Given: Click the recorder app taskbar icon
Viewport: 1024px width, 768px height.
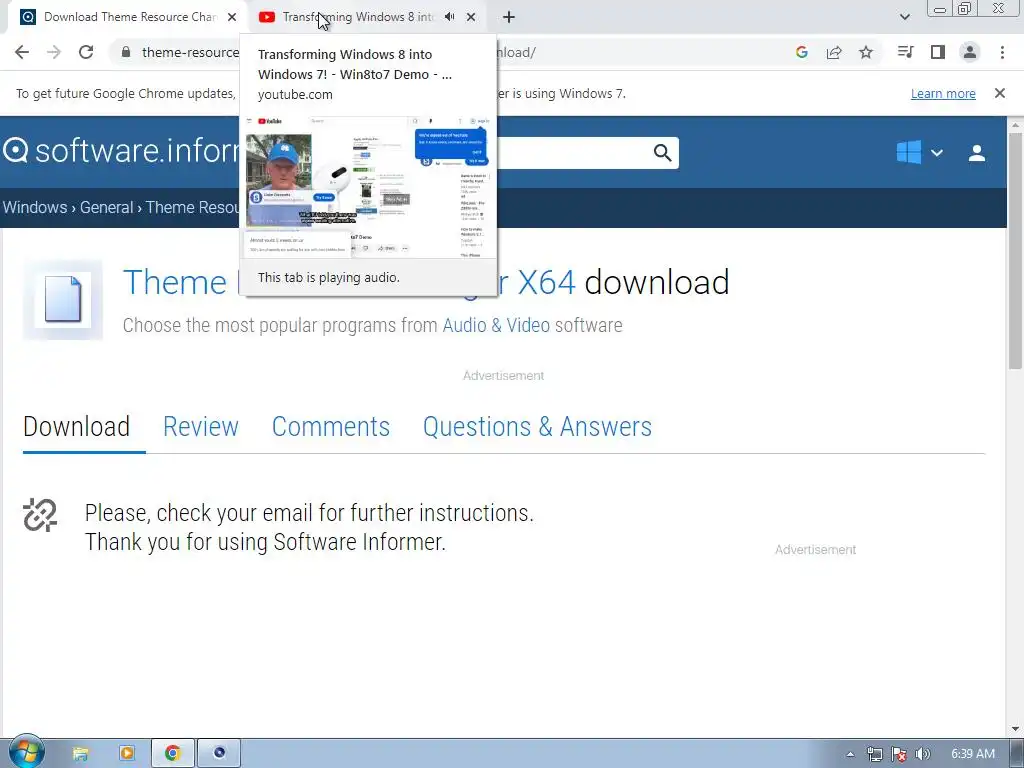Looking at the screenshot, I should (x=219, y=754).
